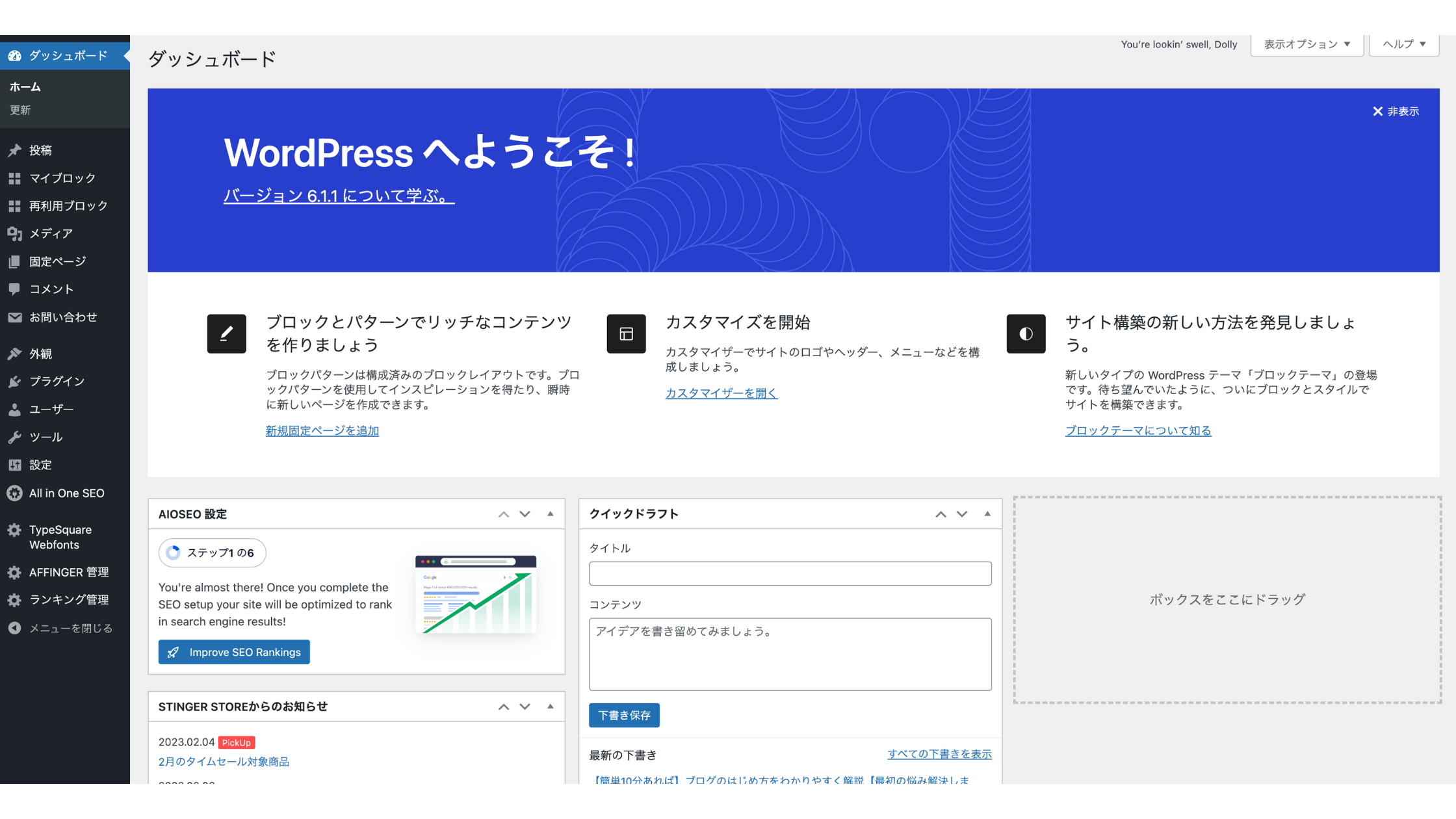Dismiss welcome panel with the X 非表示 button

[1396, 112]
